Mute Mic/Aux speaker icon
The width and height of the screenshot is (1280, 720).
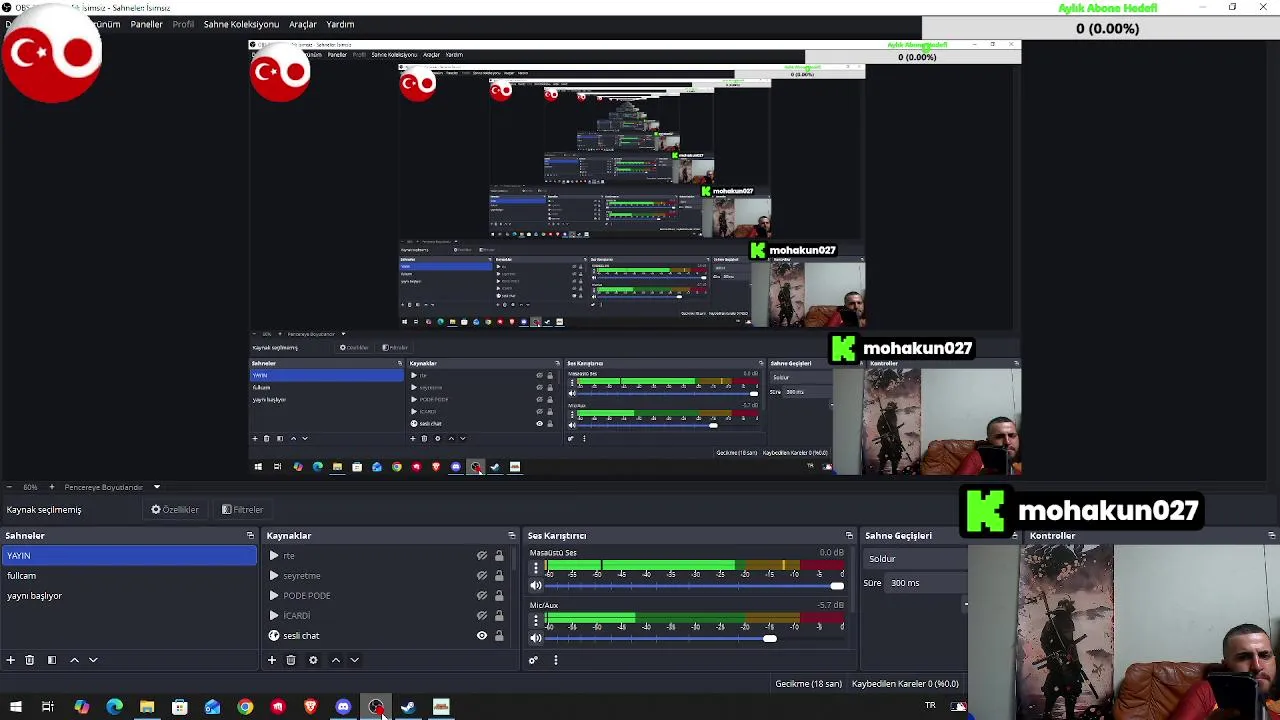click(536, 638)
